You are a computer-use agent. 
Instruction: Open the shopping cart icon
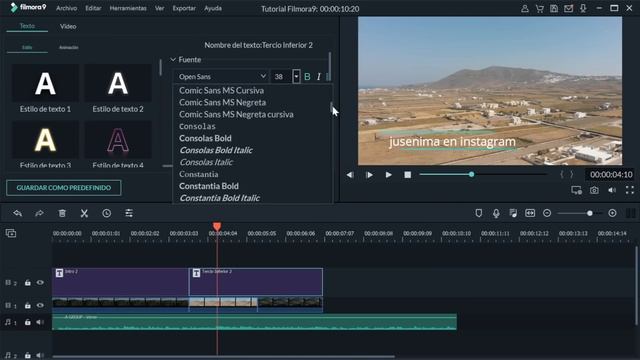(540, 9)
